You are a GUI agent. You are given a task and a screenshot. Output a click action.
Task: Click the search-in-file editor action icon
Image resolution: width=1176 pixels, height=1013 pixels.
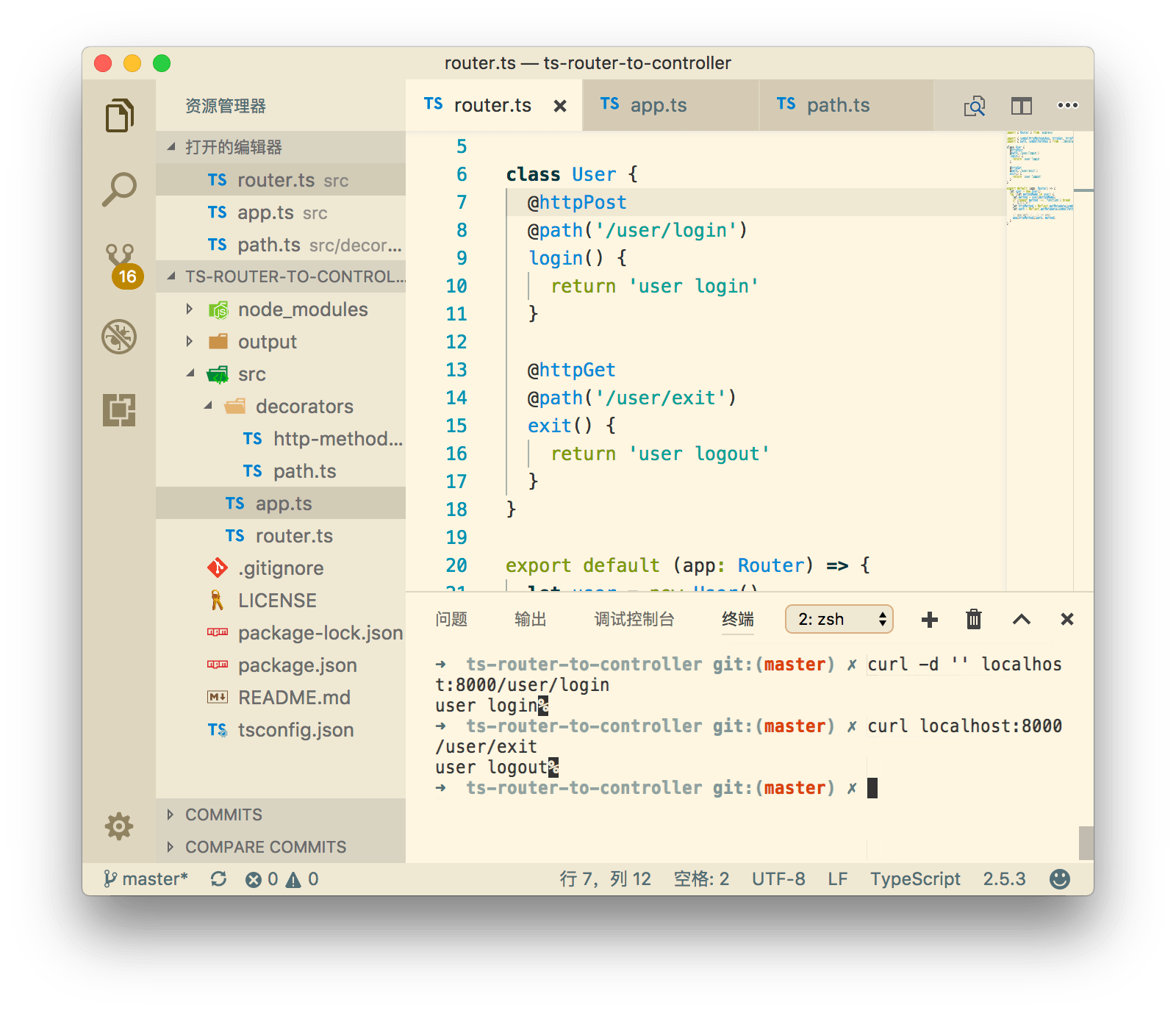pos(974,106)
